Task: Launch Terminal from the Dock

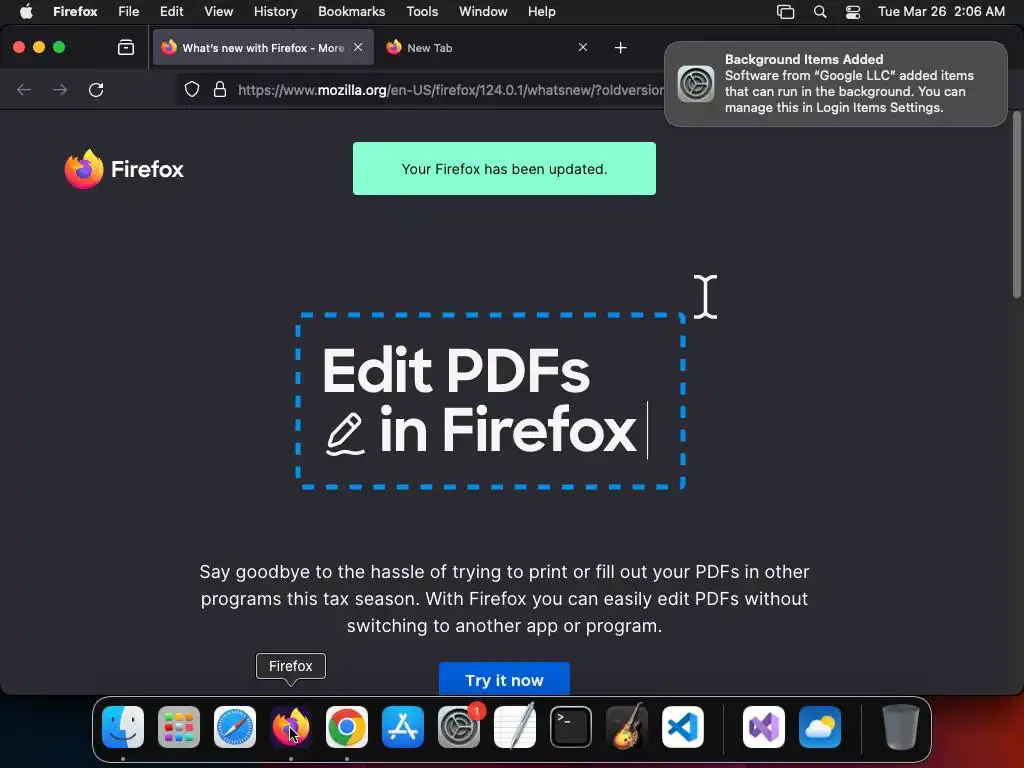Action: pyautogui.click(x=571, y=727)
